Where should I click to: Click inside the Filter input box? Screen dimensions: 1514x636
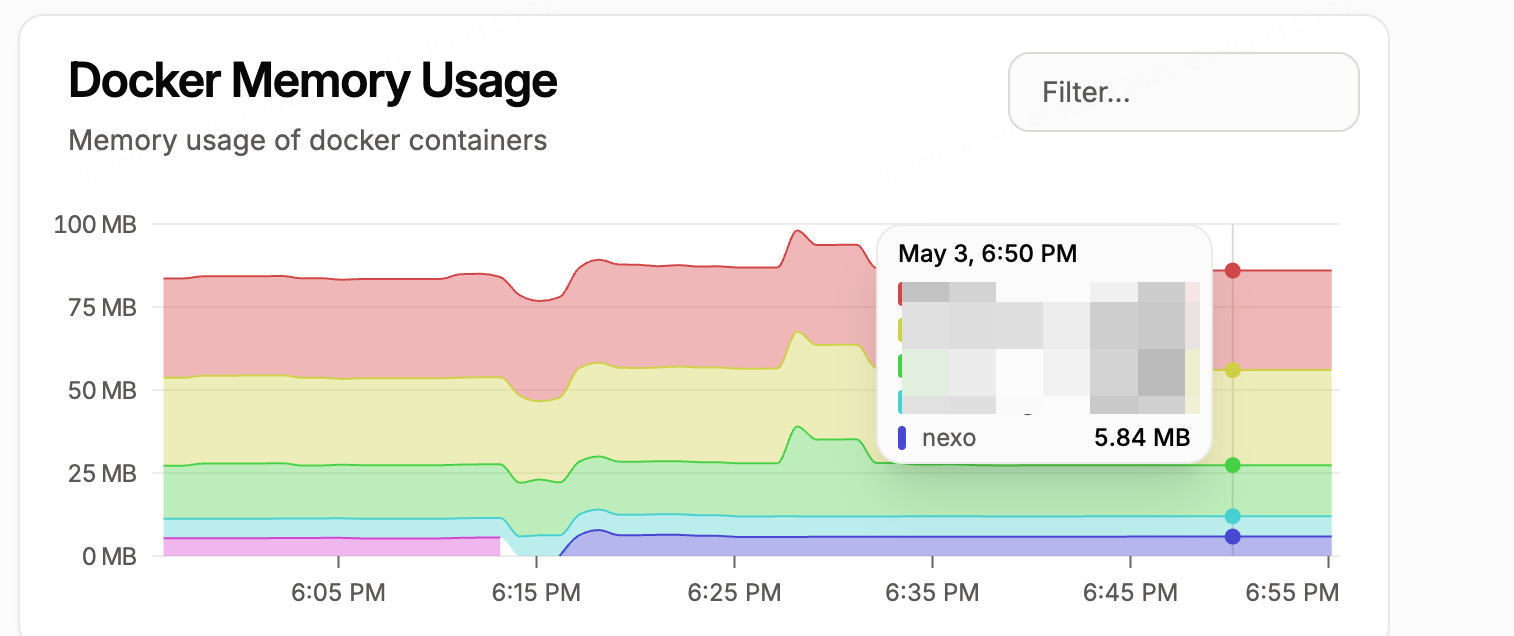pos(1183,92)
